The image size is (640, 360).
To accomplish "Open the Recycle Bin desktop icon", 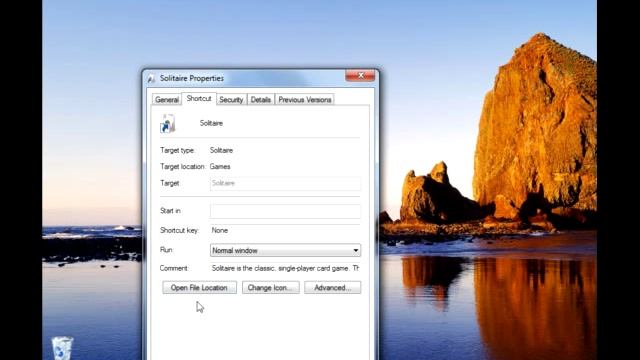I will [62, 348].
